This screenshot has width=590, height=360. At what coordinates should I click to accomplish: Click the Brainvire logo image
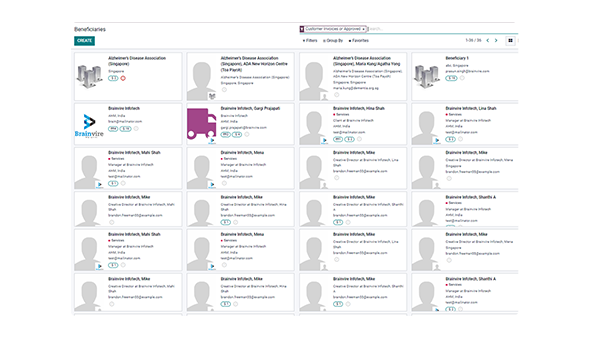pos(89,126)
